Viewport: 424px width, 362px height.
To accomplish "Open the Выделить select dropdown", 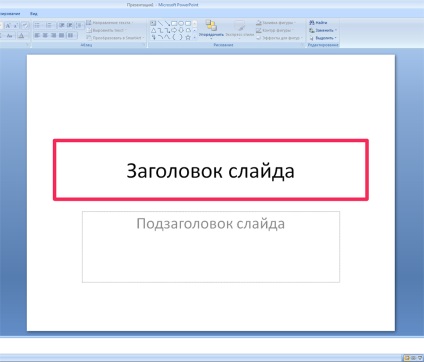I will tap(323, 38).
